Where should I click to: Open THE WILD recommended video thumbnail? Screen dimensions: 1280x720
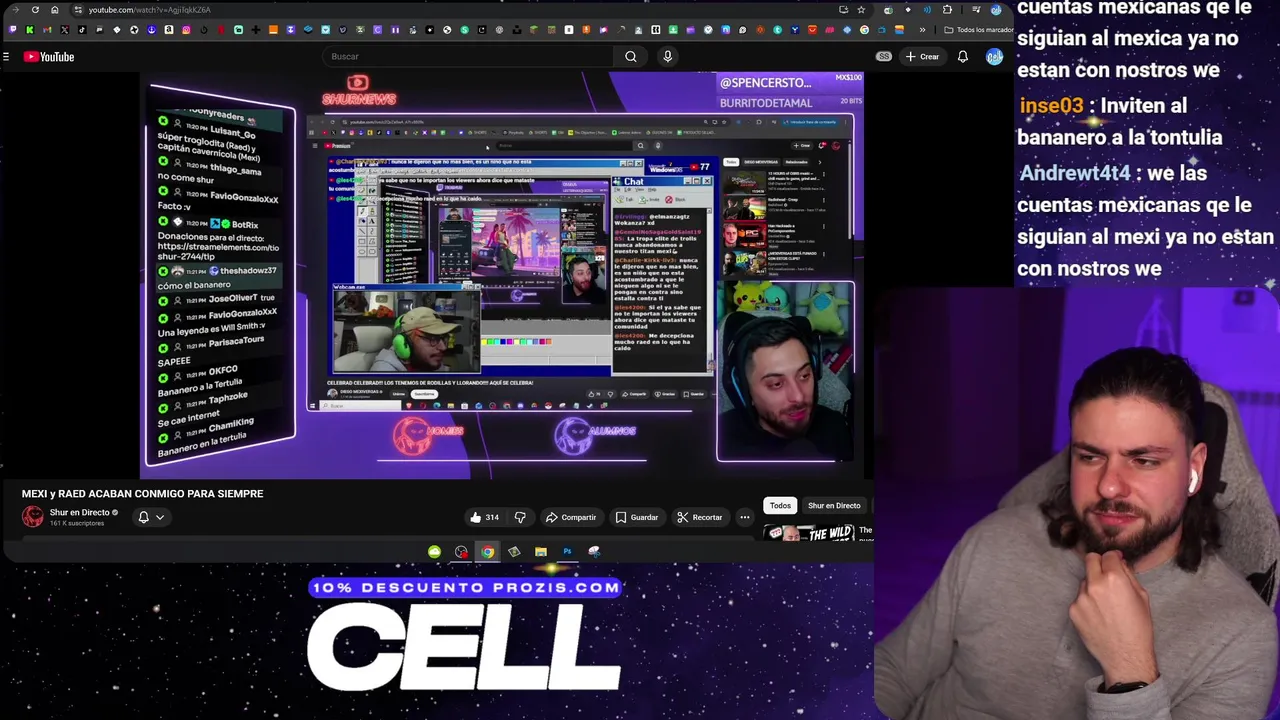[x=809, y=532]
